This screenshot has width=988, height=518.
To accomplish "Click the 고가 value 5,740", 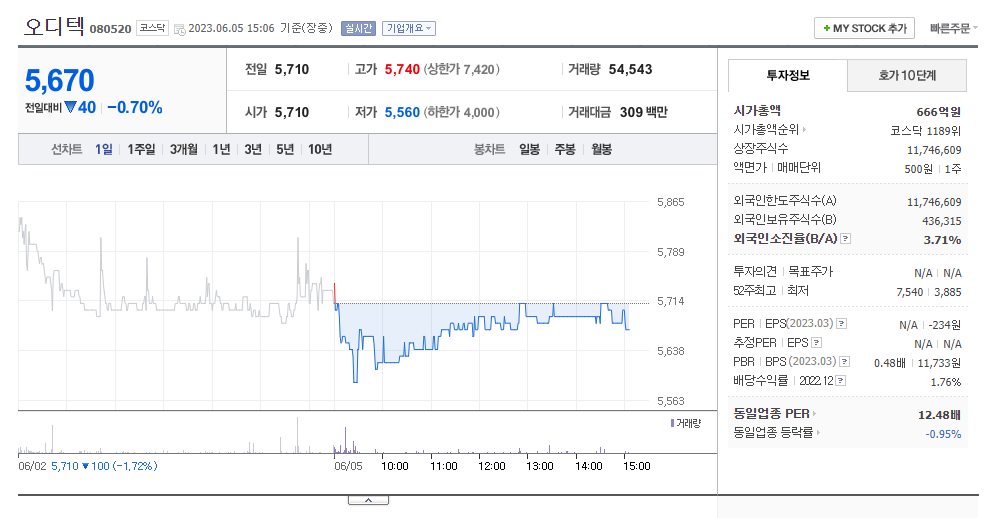I will point(402,69).
